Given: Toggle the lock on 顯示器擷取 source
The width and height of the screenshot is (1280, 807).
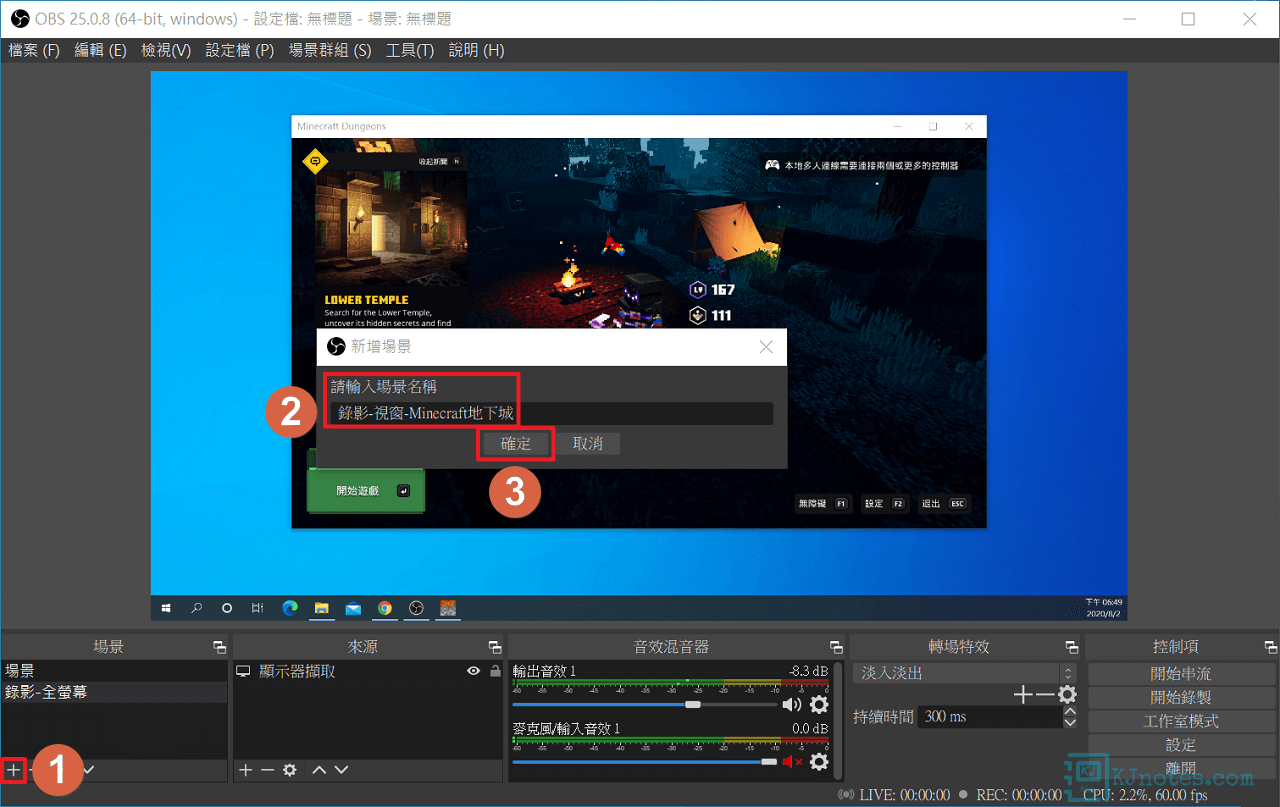Looking at the screenshot, I should coord(495,672).
